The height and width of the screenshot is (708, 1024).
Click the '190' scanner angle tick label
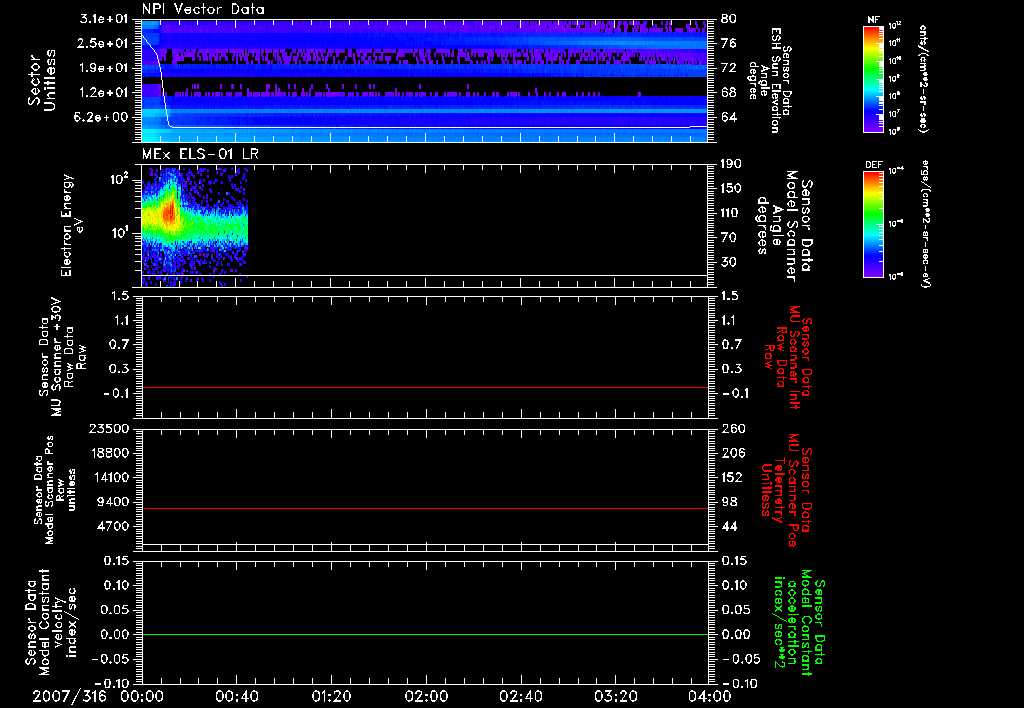(x=733, y=164)
